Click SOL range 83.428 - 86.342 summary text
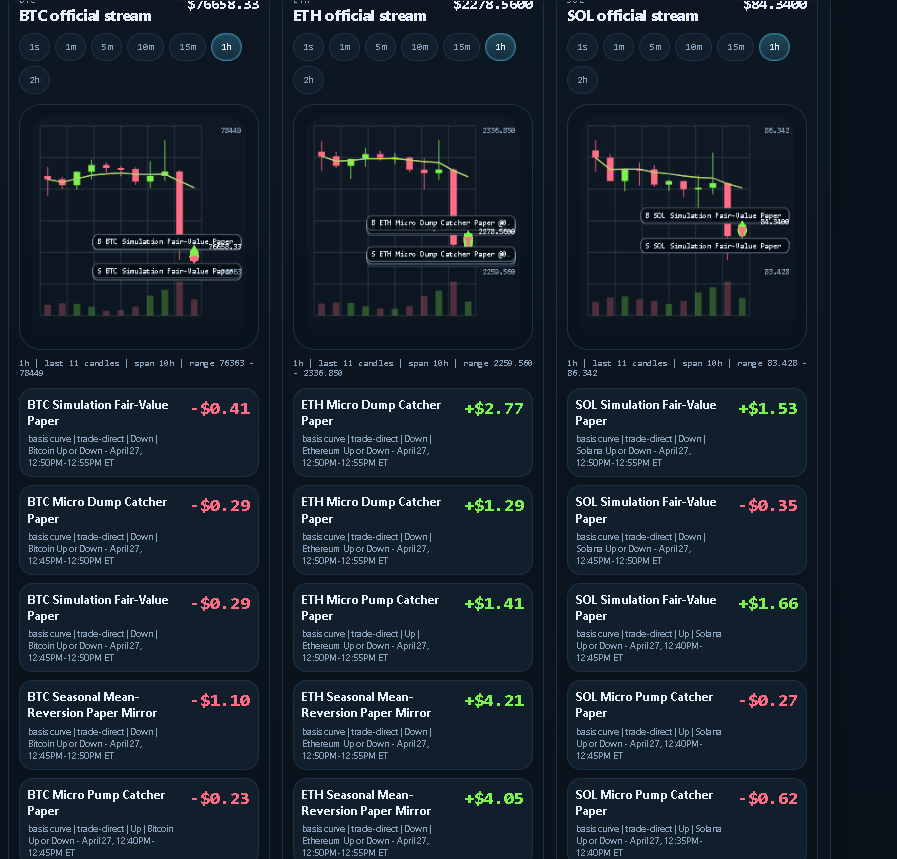The height and width of the screenshot is (859, 897). pos(686,368)
